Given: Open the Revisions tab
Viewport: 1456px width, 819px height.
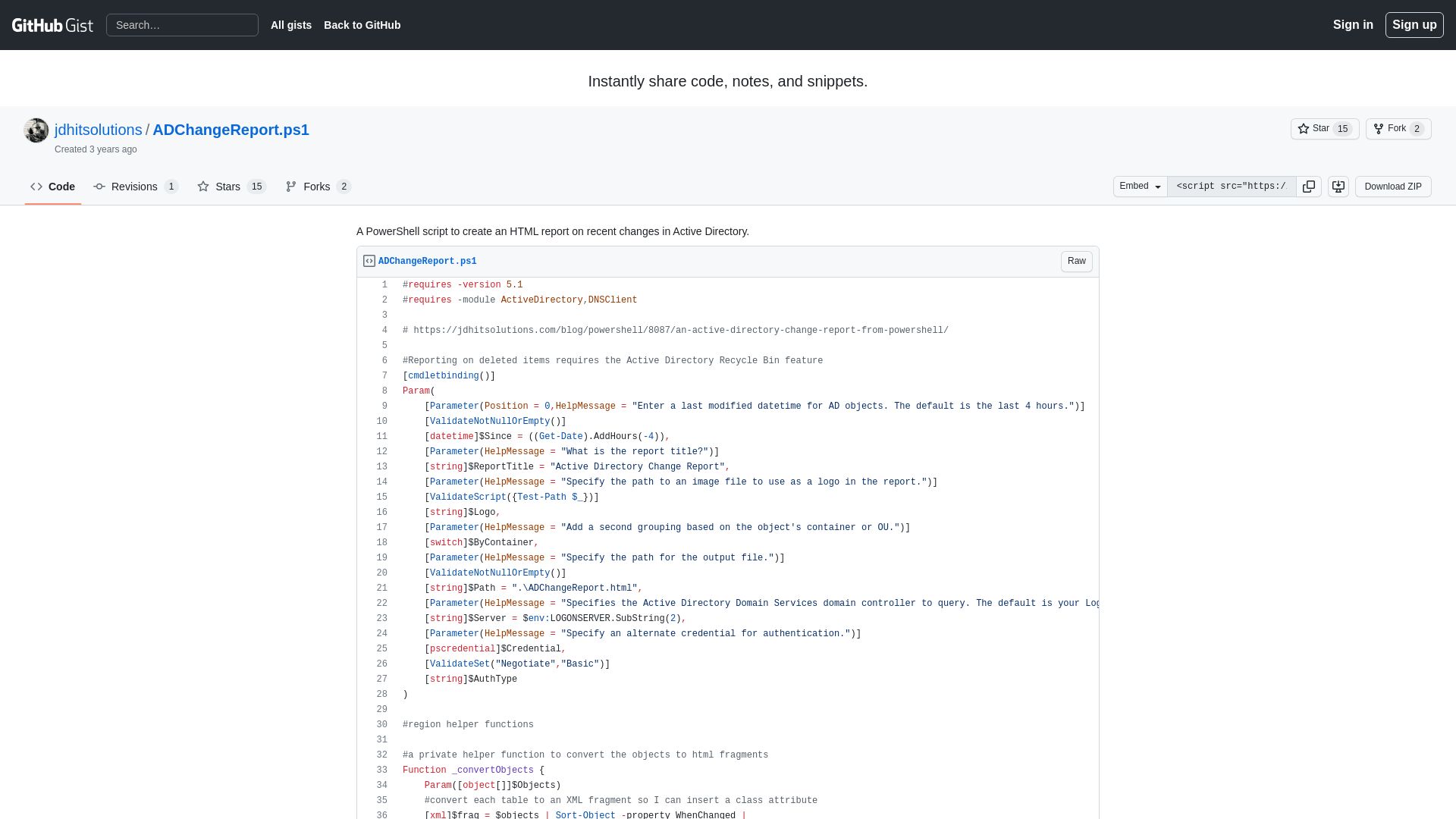Looking at the screenshot, I should coord(136,187).
